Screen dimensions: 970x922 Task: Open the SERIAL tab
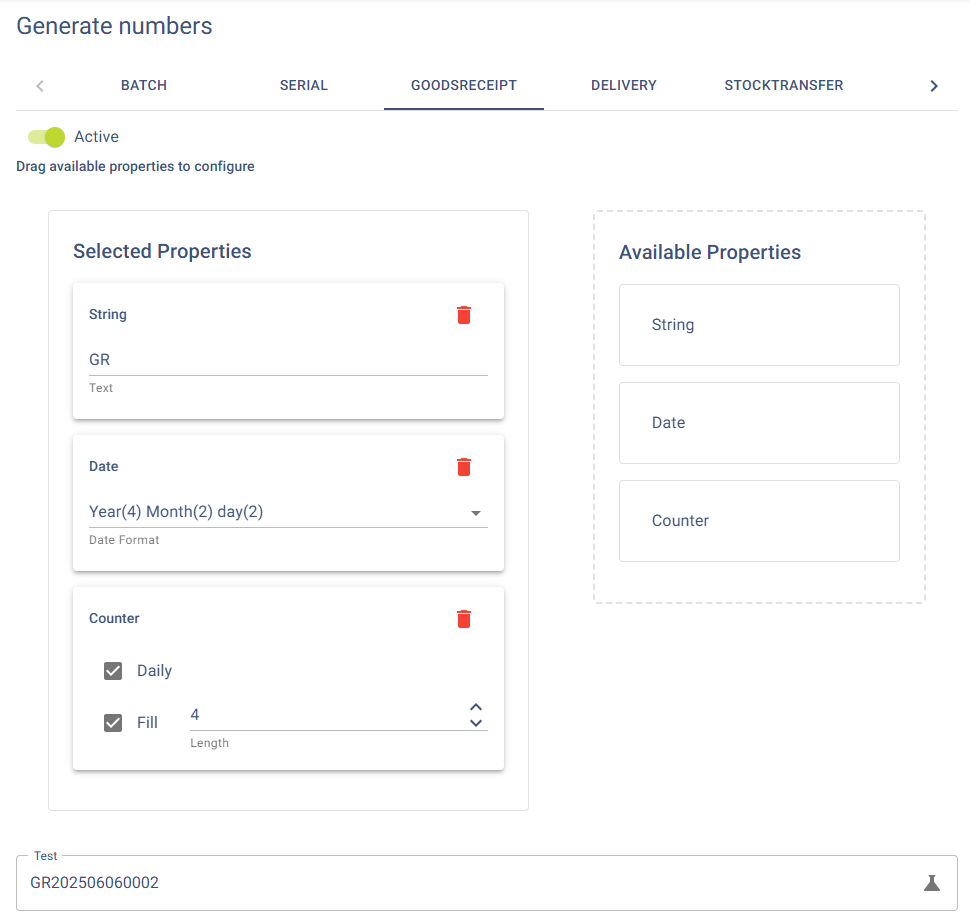304,85
